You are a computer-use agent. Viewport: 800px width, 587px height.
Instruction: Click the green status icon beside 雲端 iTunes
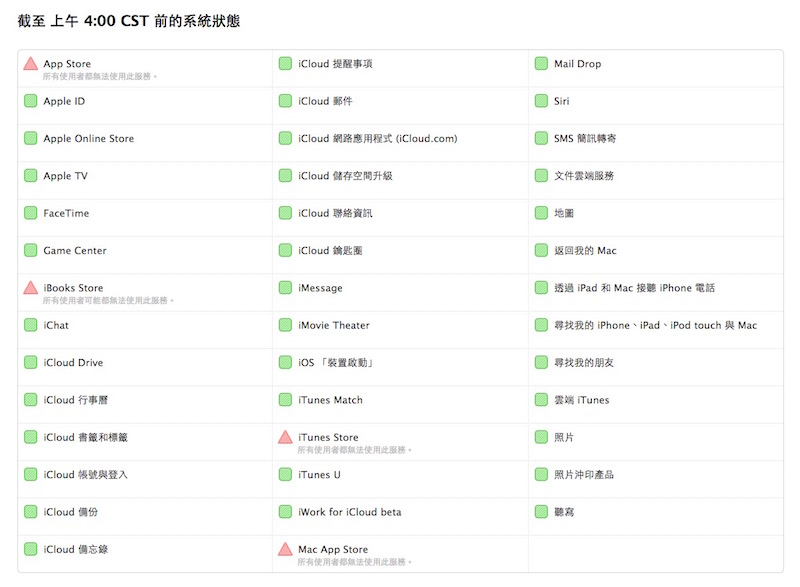(x=541, y=399)
